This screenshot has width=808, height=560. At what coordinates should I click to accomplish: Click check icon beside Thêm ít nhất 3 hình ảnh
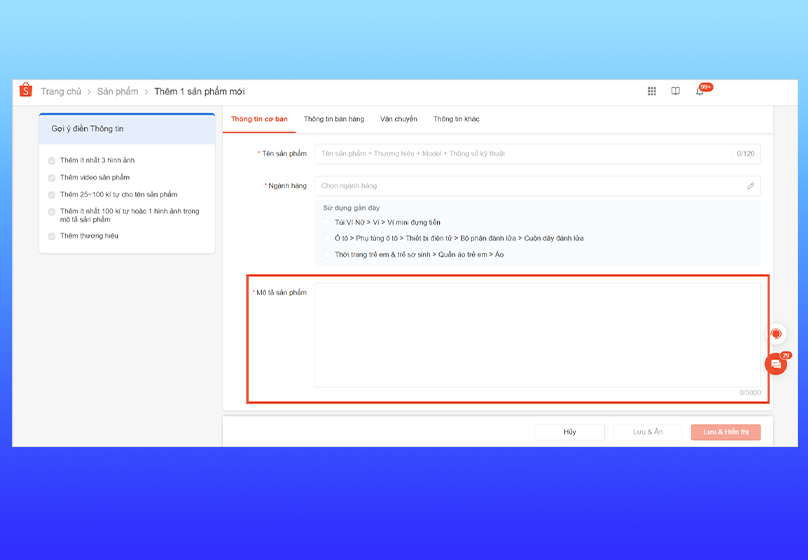[x=52, y=161]
